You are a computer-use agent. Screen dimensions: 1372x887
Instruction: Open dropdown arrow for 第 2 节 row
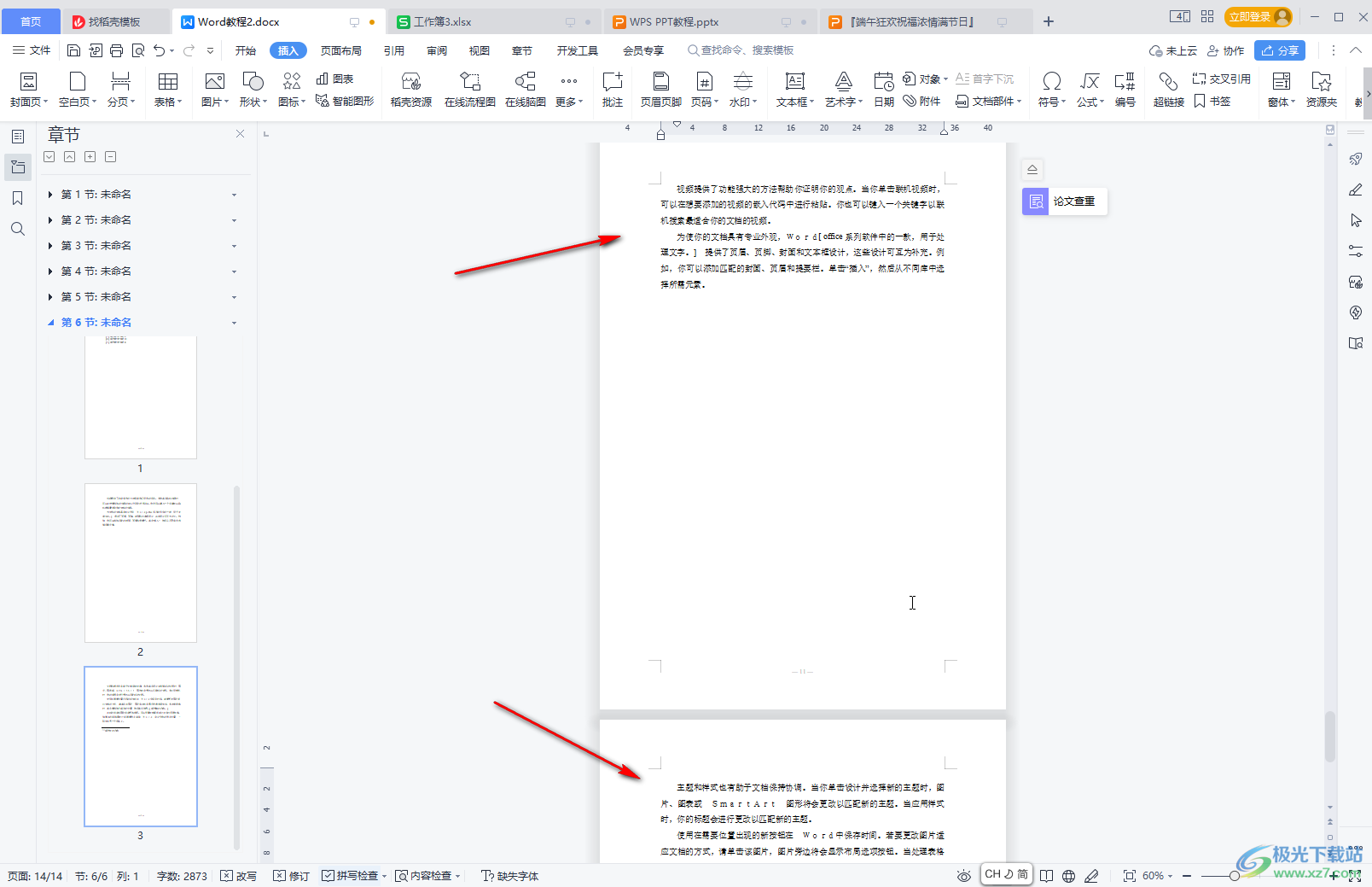click(234, 220)
